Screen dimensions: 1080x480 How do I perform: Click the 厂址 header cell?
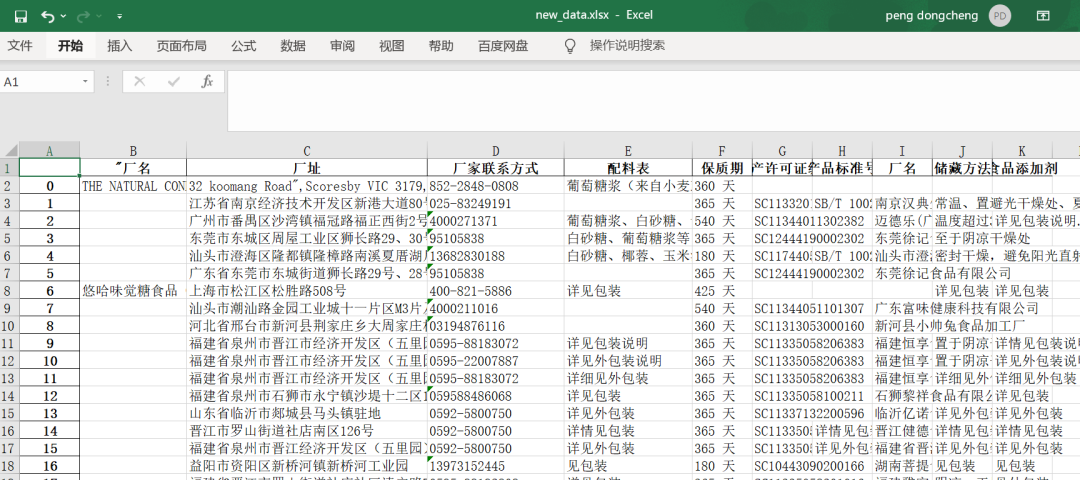(x=307, y=168)
